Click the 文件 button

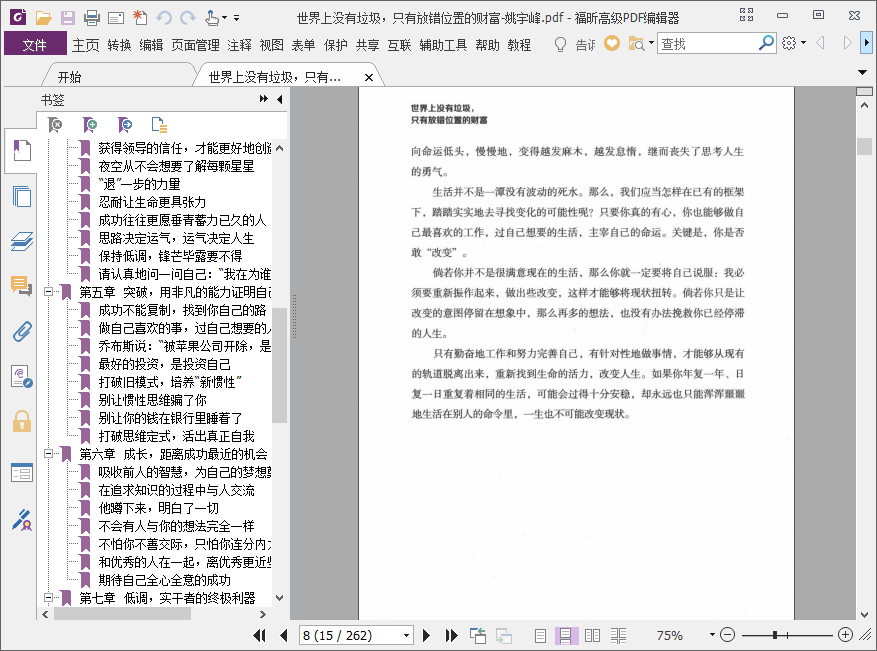coord(34,45)
